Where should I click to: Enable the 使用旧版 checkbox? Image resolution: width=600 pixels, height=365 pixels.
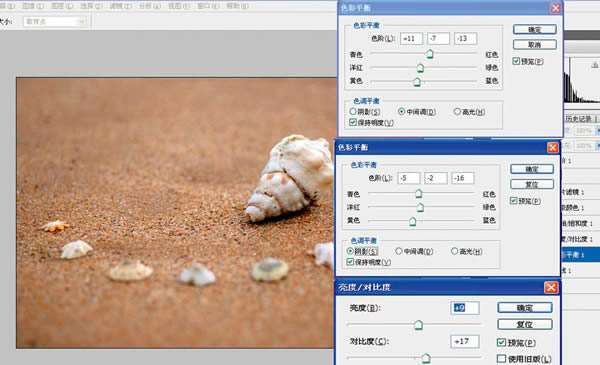pyautogui.click(x=501, y=358)
